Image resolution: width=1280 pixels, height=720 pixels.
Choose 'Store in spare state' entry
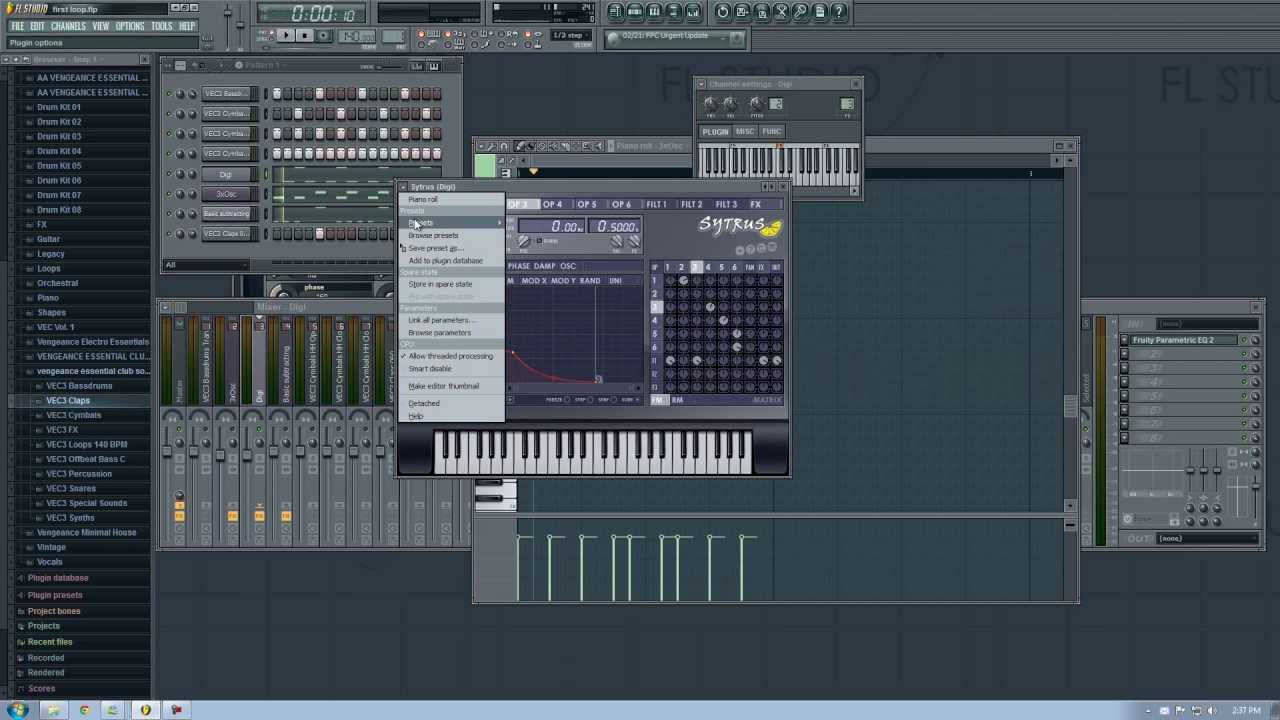(x=452, y=284)
